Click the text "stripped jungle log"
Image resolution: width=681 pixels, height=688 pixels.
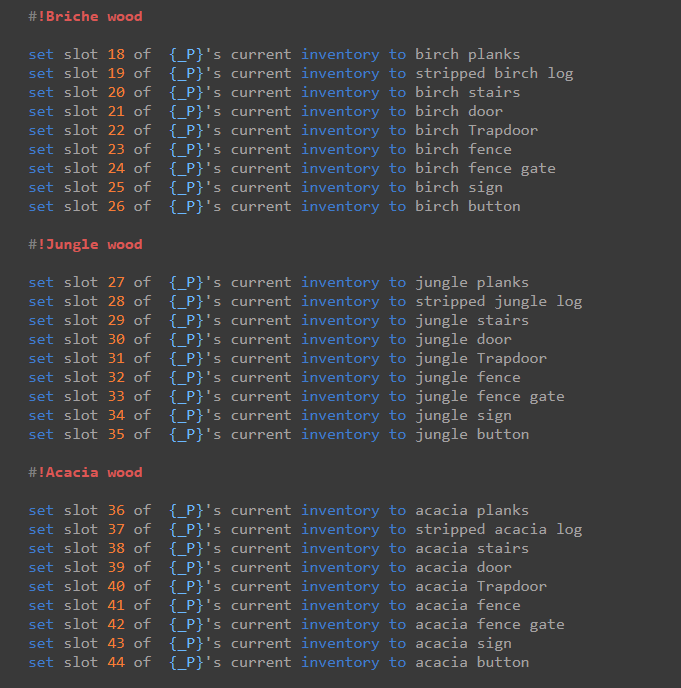click(x=498, y=301)
